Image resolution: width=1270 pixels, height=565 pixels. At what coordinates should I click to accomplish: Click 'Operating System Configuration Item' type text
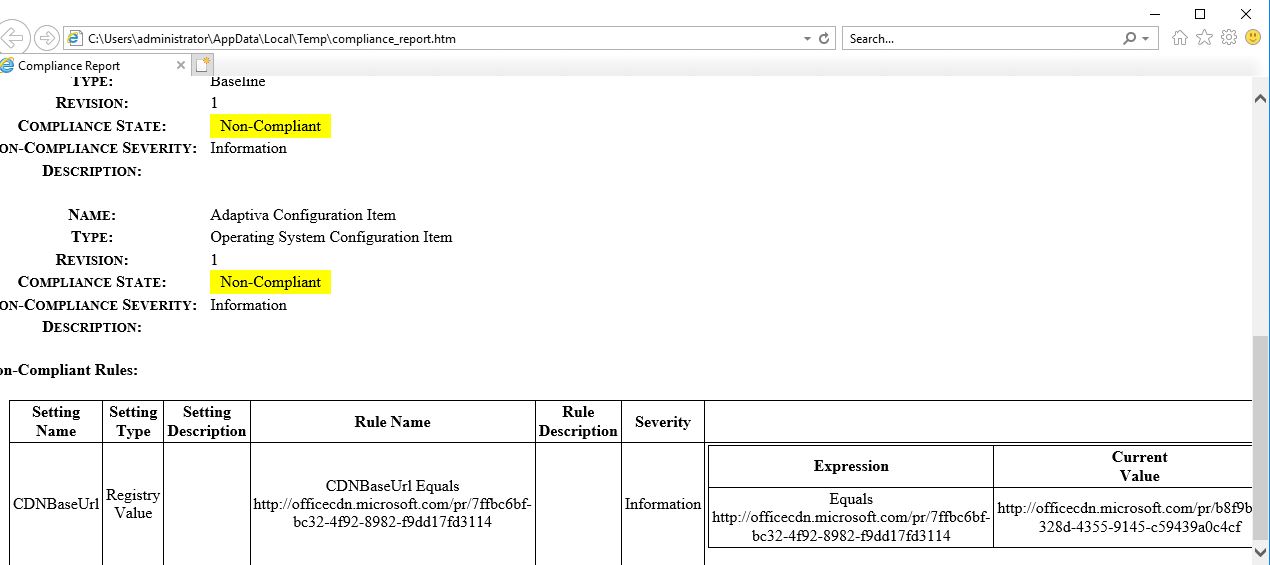pyautogui.click(x=331, y=237)
